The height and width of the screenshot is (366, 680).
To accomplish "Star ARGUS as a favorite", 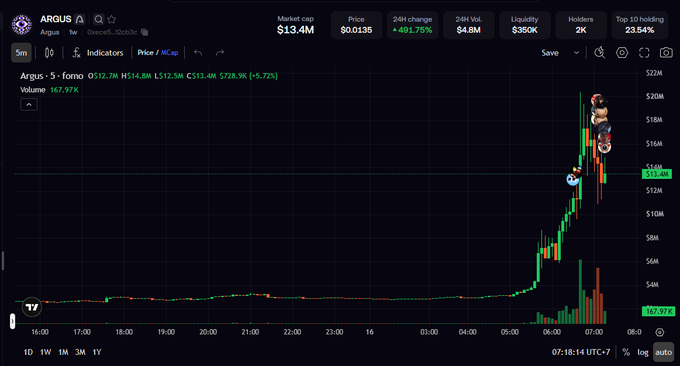I will [112, 19].
